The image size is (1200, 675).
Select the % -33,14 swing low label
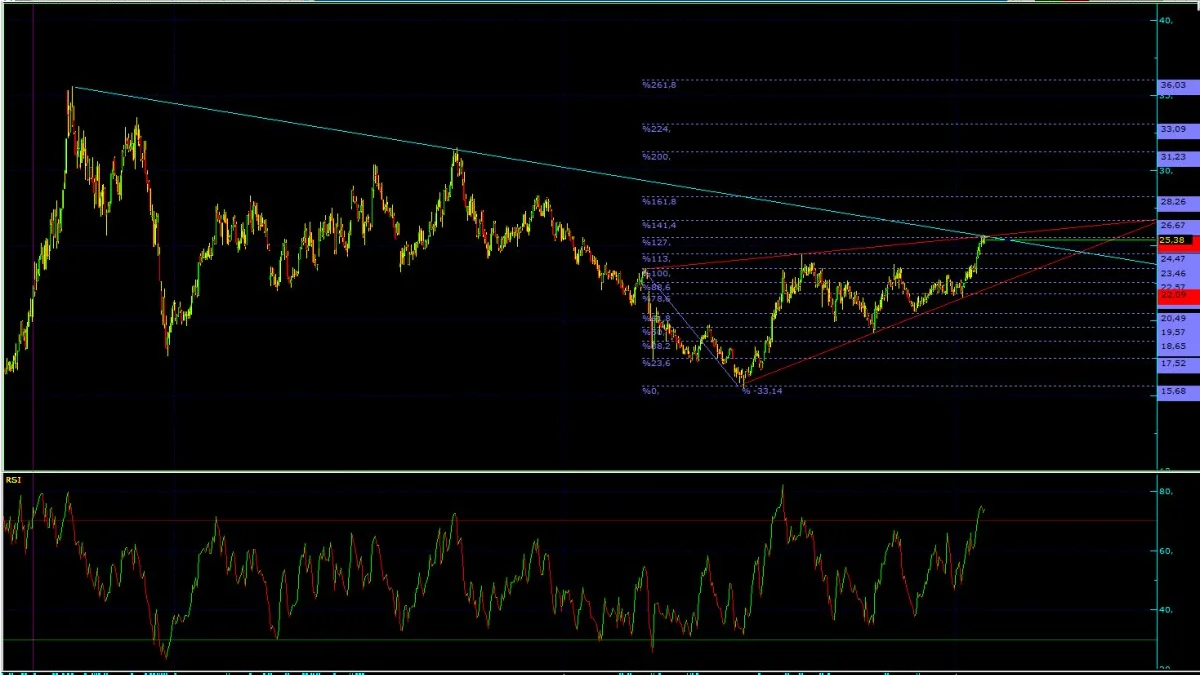(x=762, y=391)
